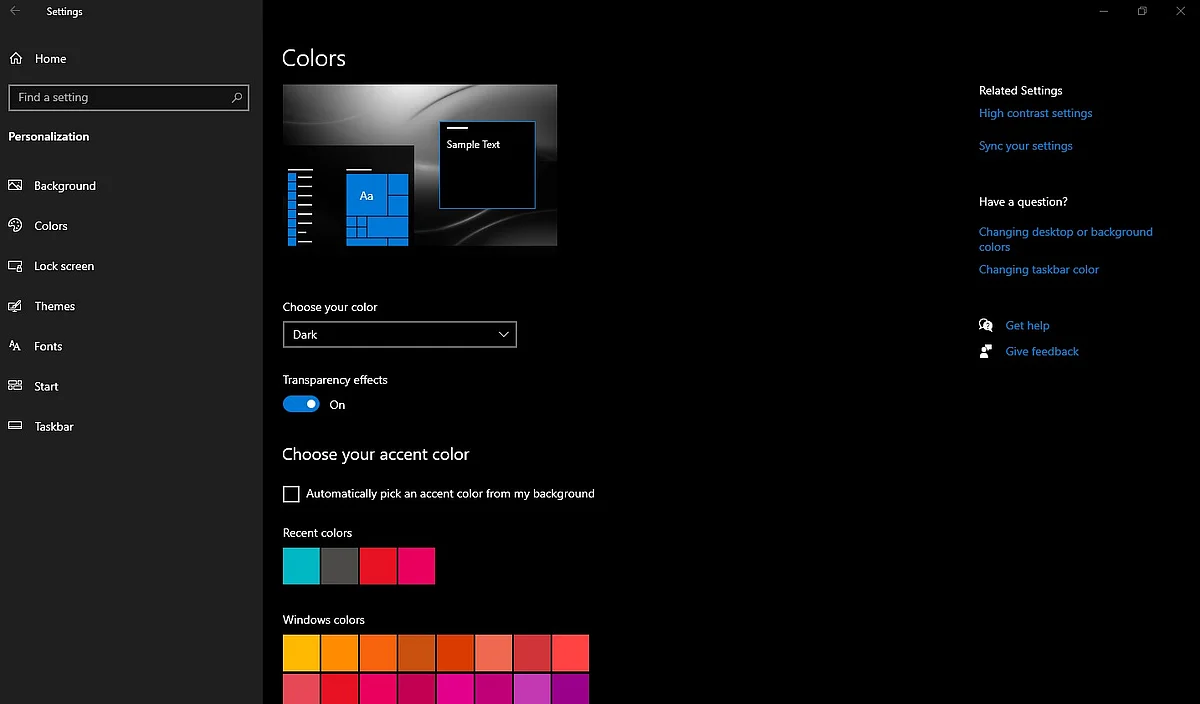Open the Lock screen settings
The height and width of the screenshot is (704, 1200).
click(64, 265)
